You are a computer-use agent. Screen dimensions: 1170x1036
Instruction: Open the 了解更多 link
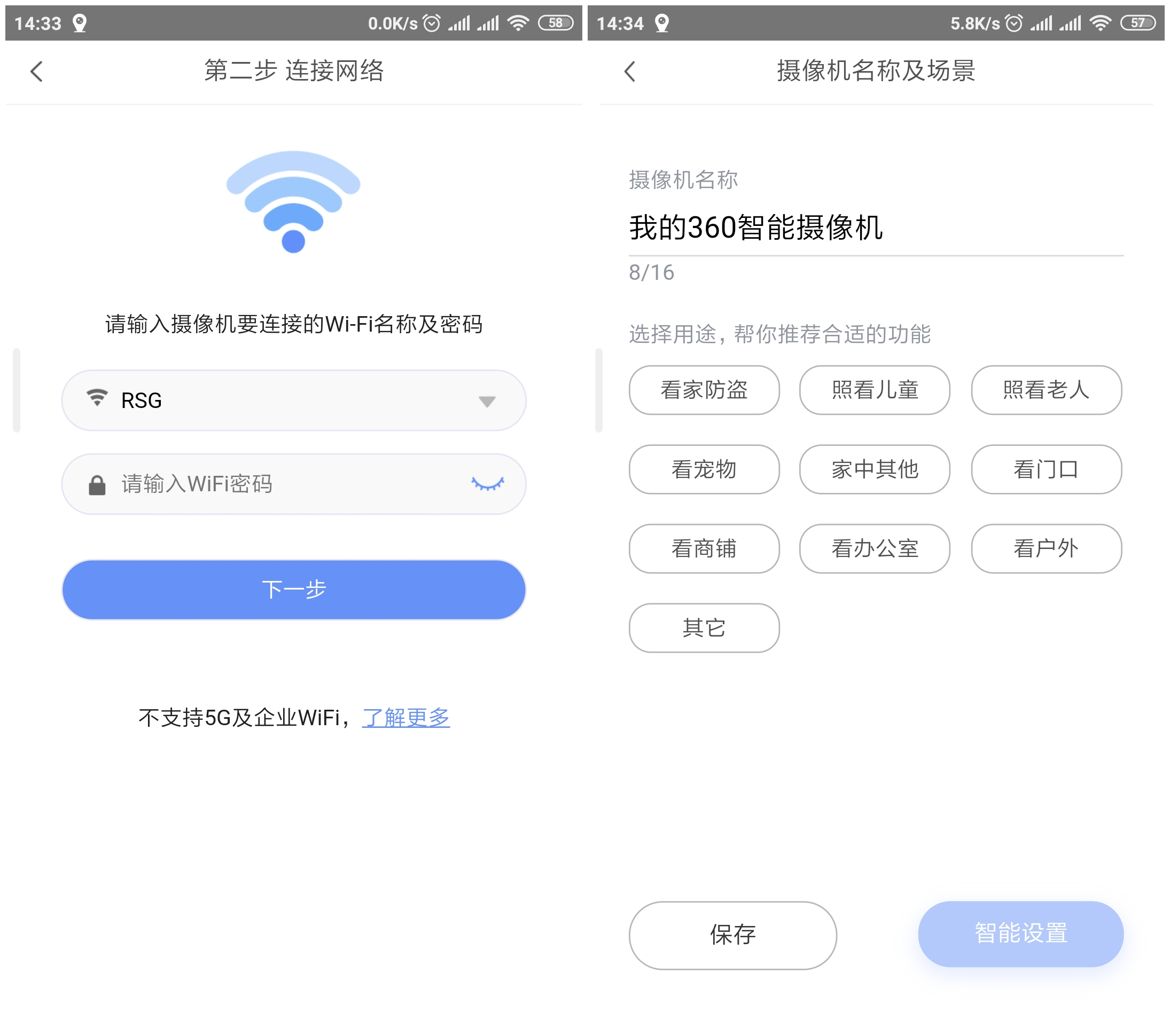(406, 717)
